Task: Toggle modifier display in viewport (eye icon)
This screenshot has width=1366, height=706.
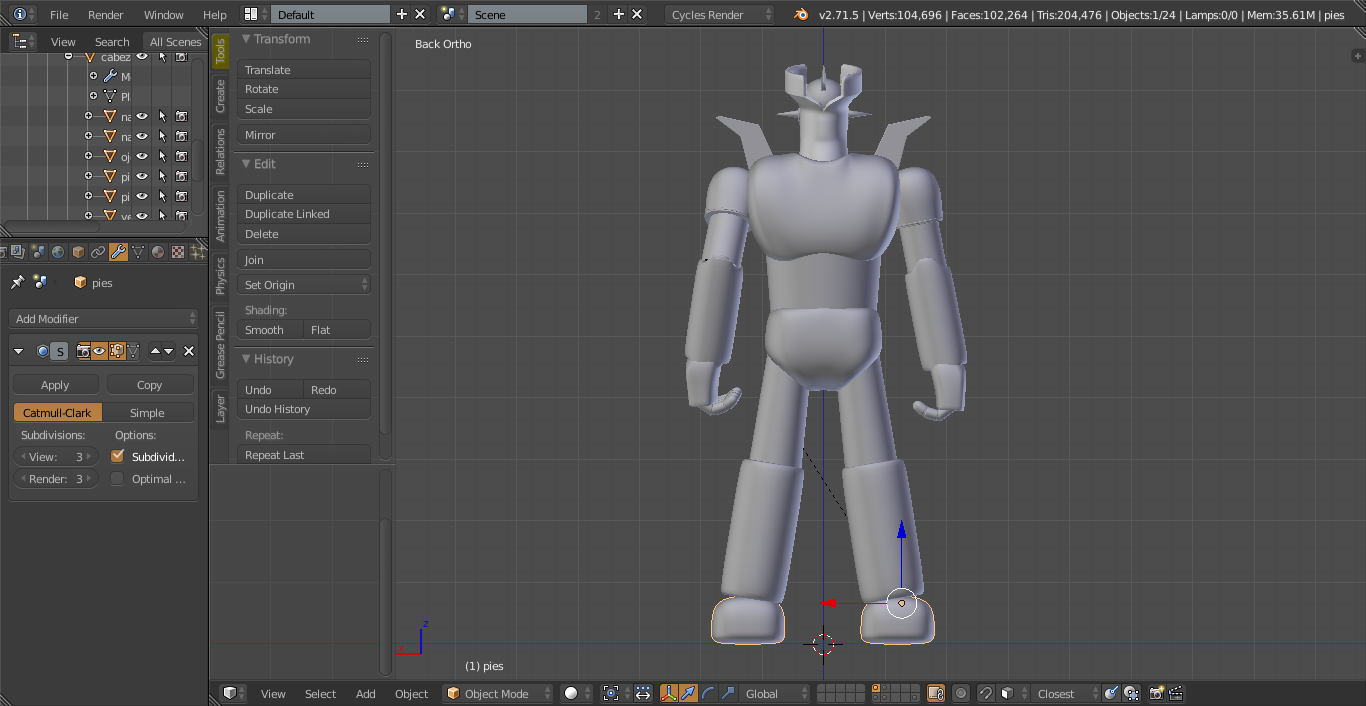Action: tap(99, 351)
